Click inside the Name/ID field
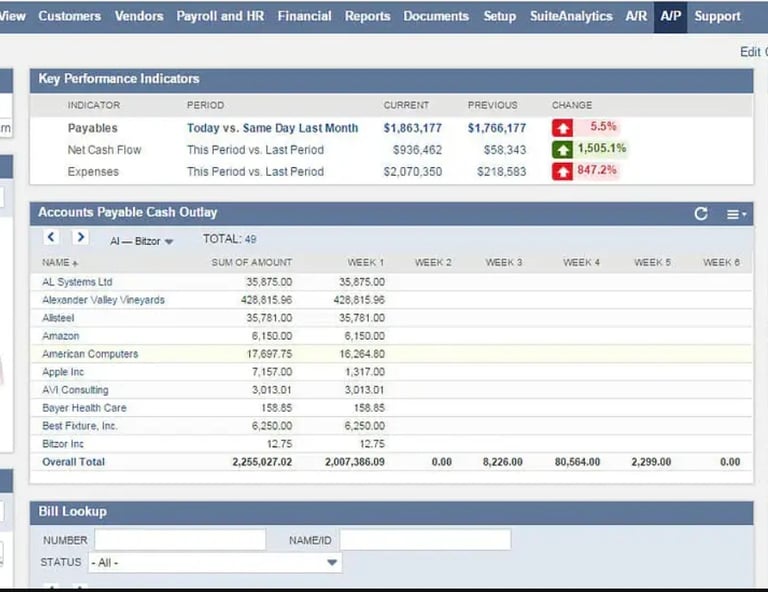This screenshot has width=768, height=592. pyautogui.click(x=425, y=540)
